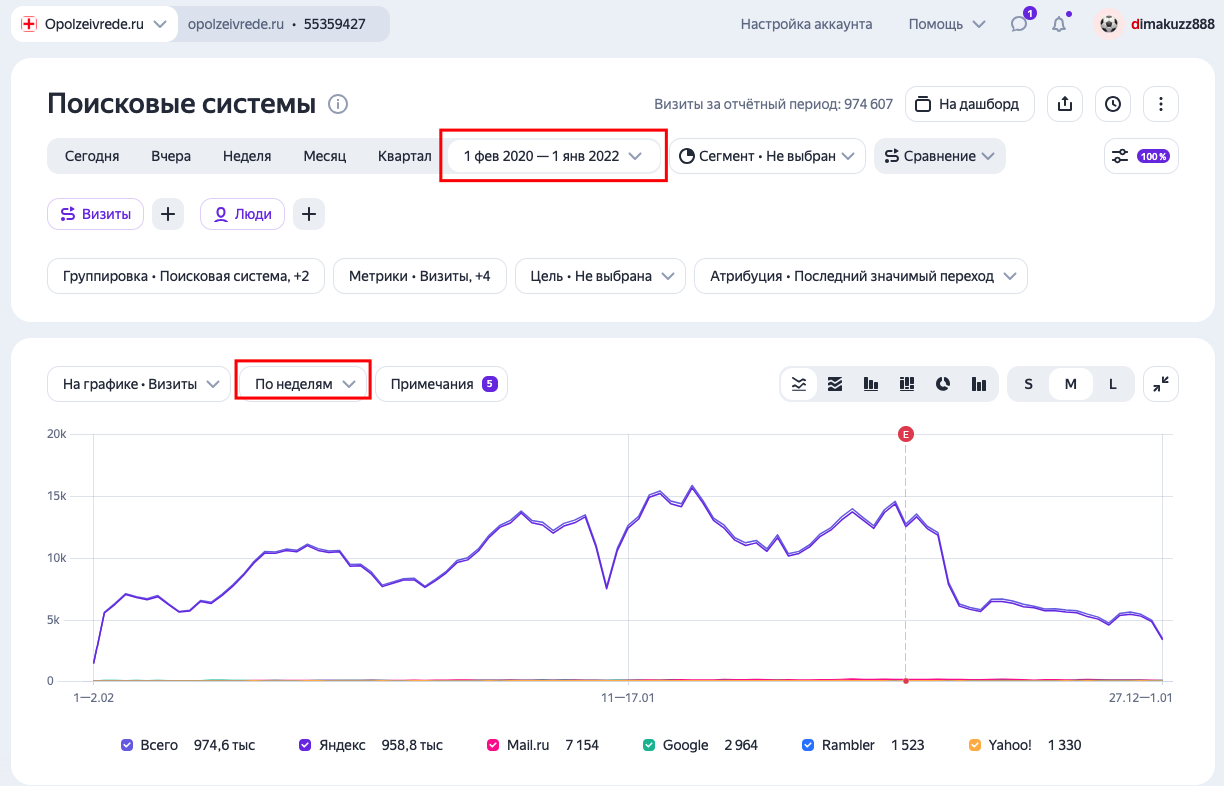This screenshot has width=1224, height=786.
Task: Toggle the Google legend checkbox
Action: (x=649, y=745)
